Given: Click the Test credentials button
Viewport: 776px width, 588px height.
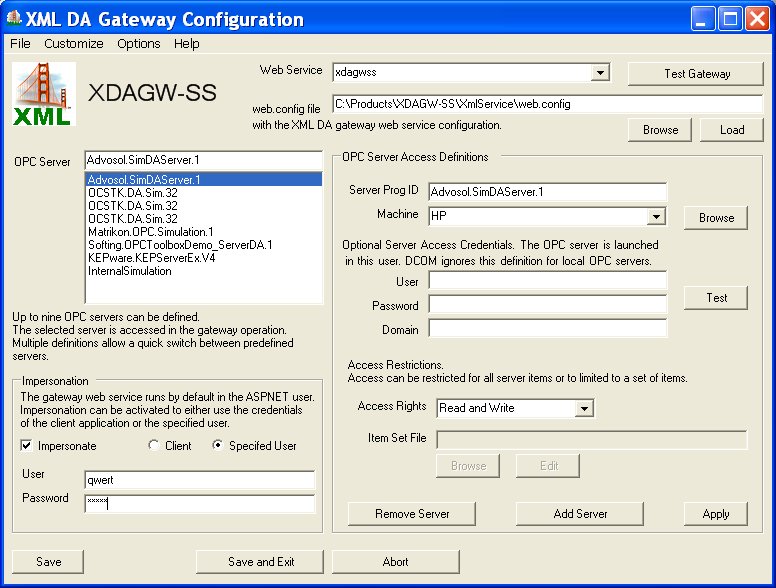Looking at the screenshot, I should coord(716,298).
